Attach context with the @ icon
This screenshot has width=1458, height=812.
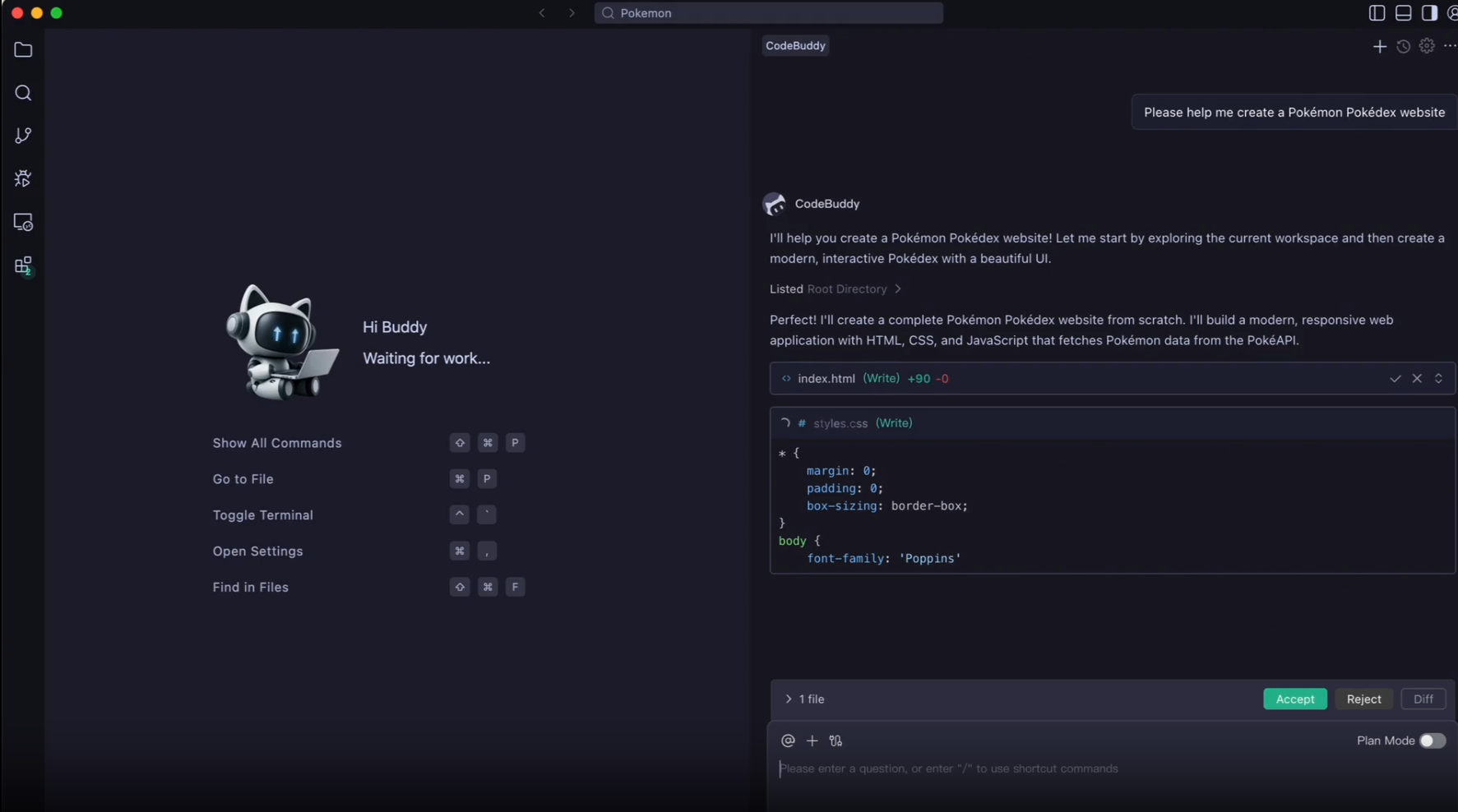pos(787,740)
